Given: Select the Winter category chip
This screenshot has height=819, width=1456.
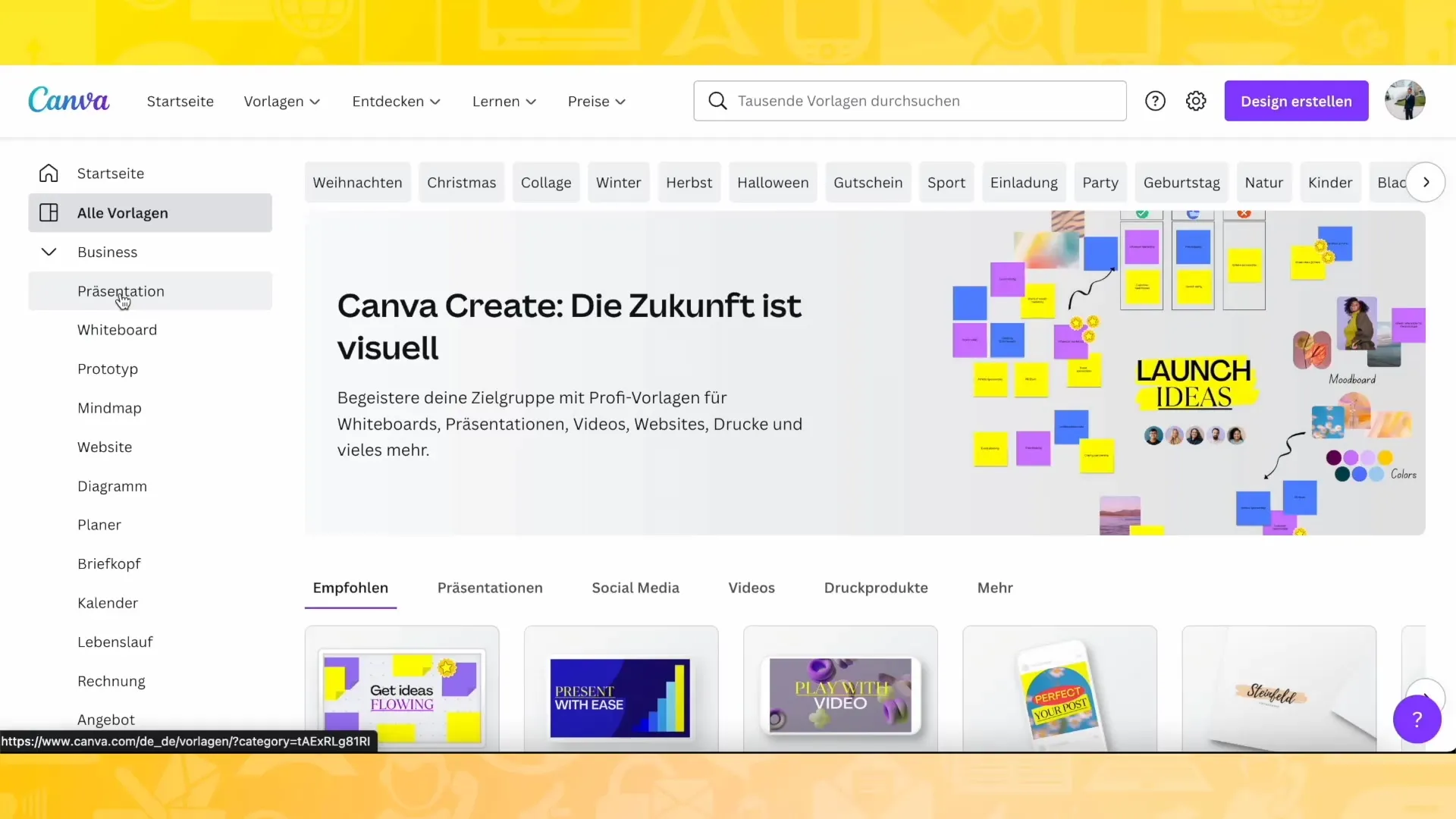Looking at the screenshot, I should pos(618,182).
